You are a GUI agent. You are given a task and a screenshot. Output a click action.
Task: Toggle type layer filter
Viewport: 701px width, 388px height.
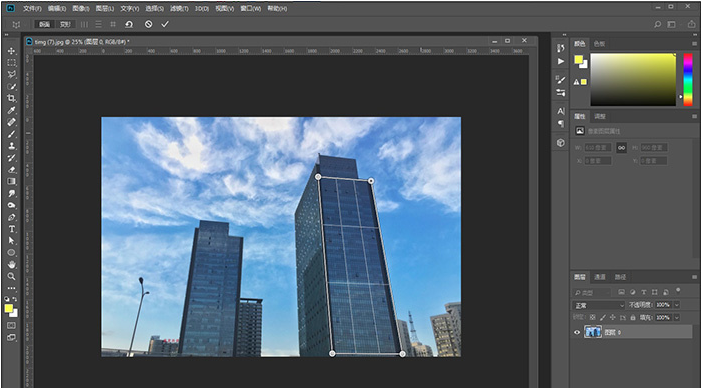coord(644,292)
